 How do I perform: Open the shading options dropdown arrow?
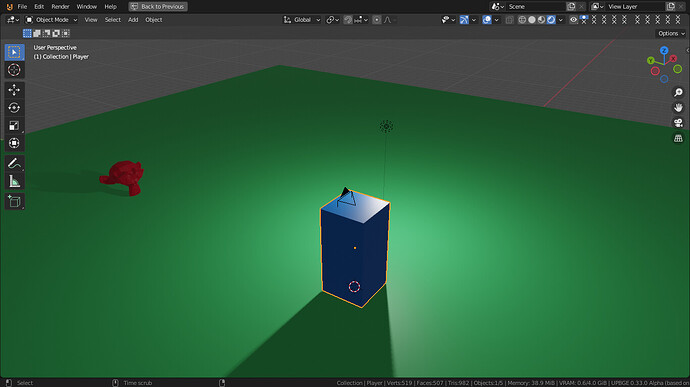click(x=560, y=20)
